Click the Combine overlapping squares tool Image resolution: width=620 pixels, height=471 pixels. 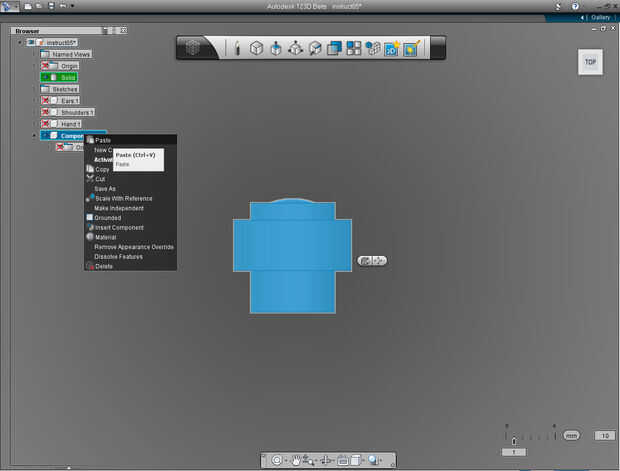click(334, 49)
